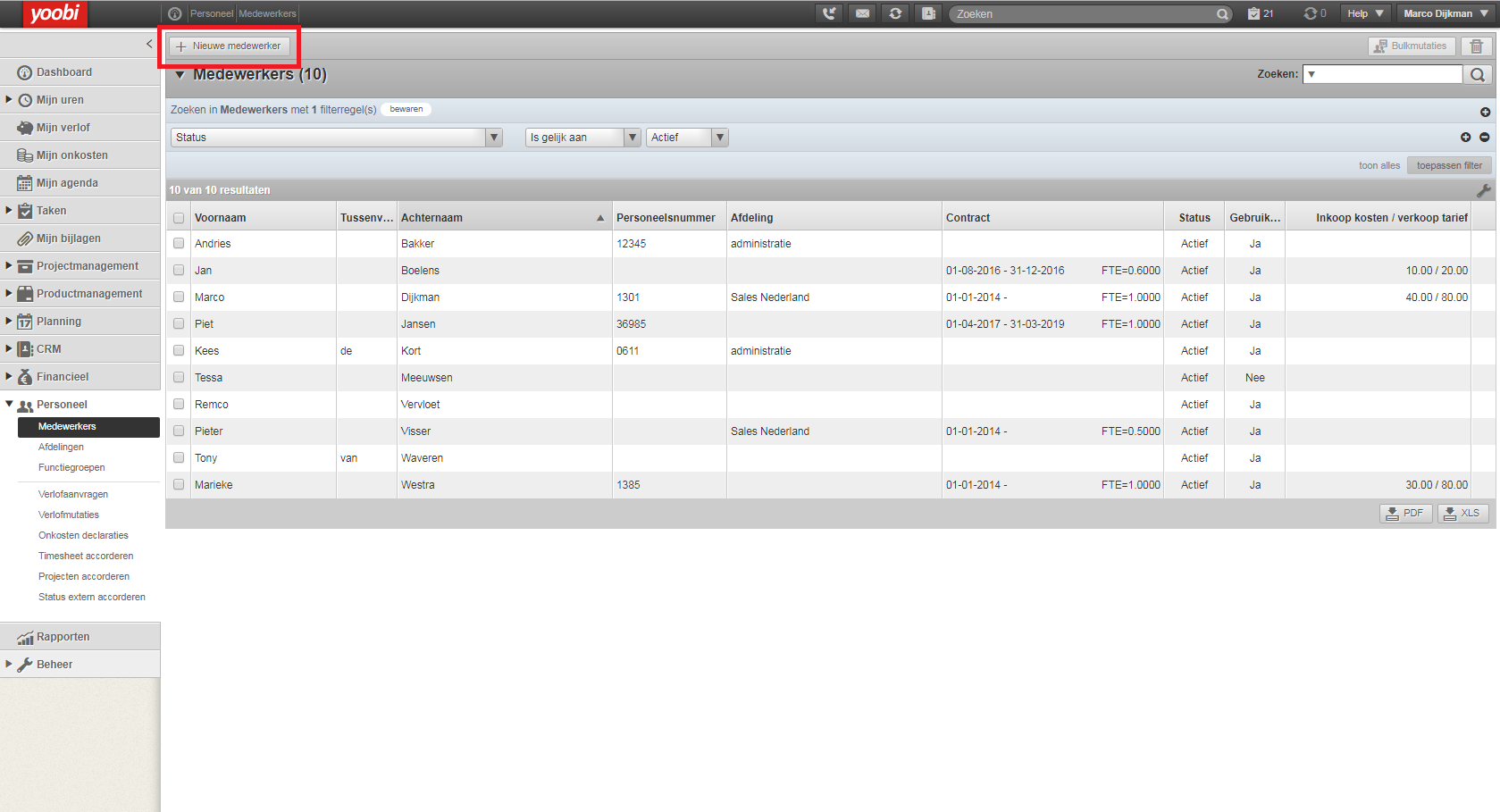This screenshot has height=812, width=1500.
Task: Click the Medewerkers breadcrumb in the top bar
Action: point(267,13)
